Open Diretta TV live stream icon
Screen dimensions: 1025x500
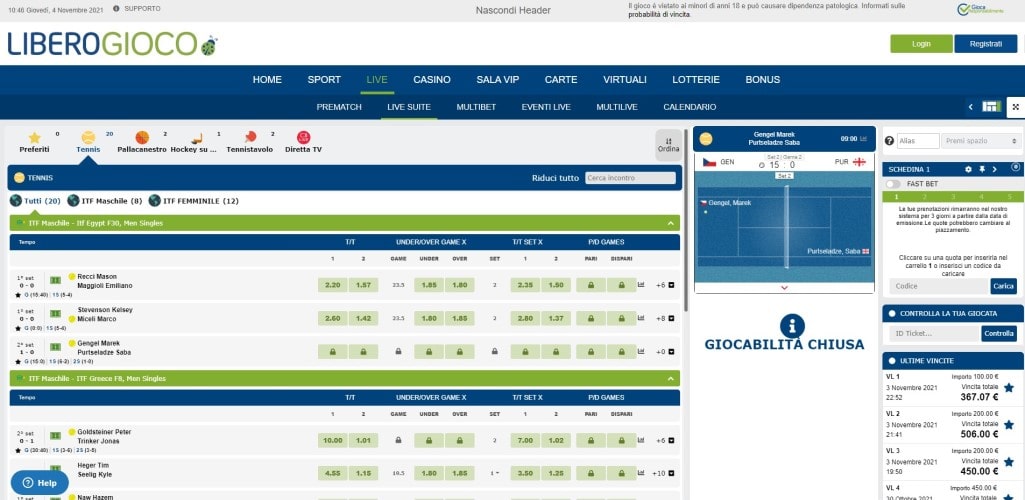[x=303, y=137]
